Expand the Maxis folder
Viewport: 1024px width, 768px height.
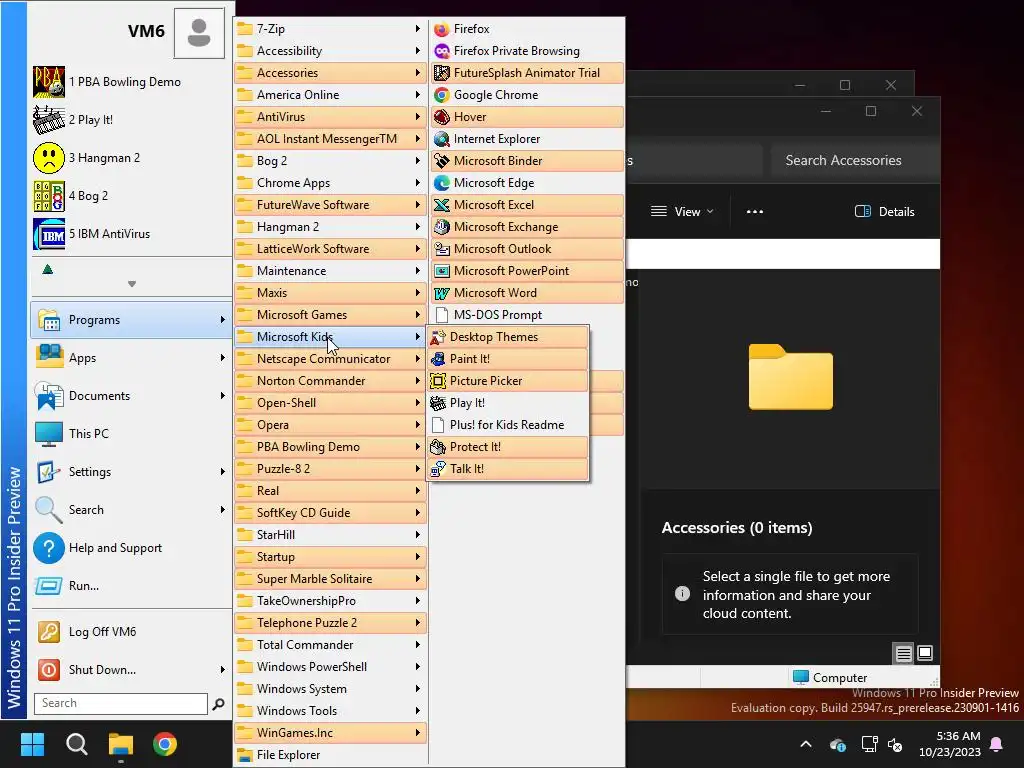click(x=330, y=293)
